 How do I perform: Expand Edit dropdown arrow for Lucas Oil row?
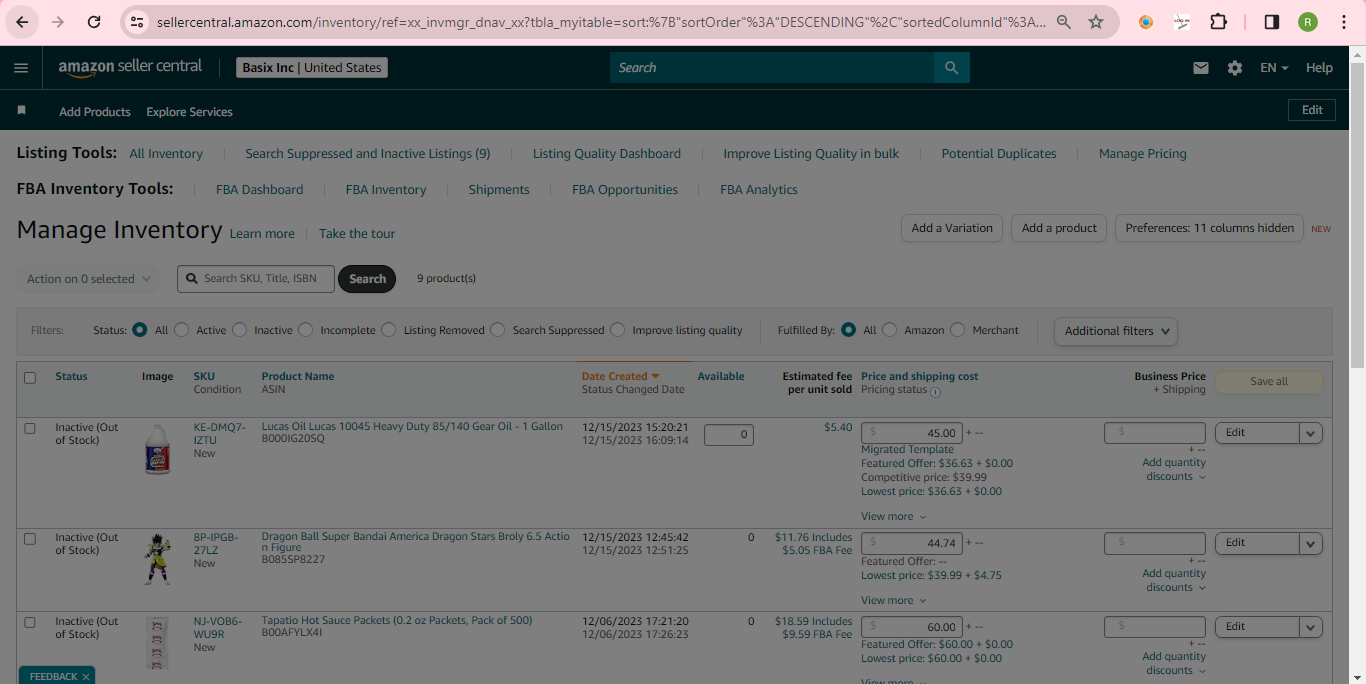click(1311, 433)
